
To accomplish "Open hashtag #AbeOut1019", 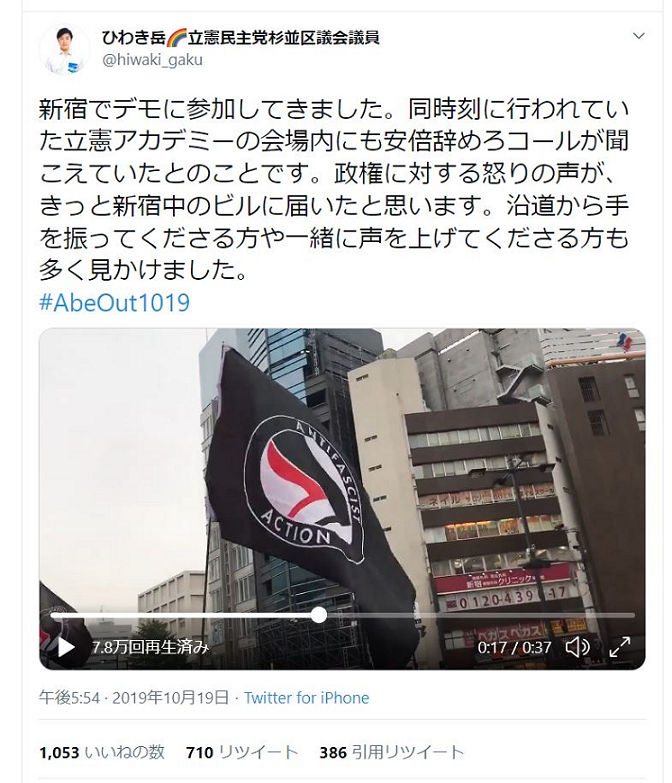I will 114,303.
